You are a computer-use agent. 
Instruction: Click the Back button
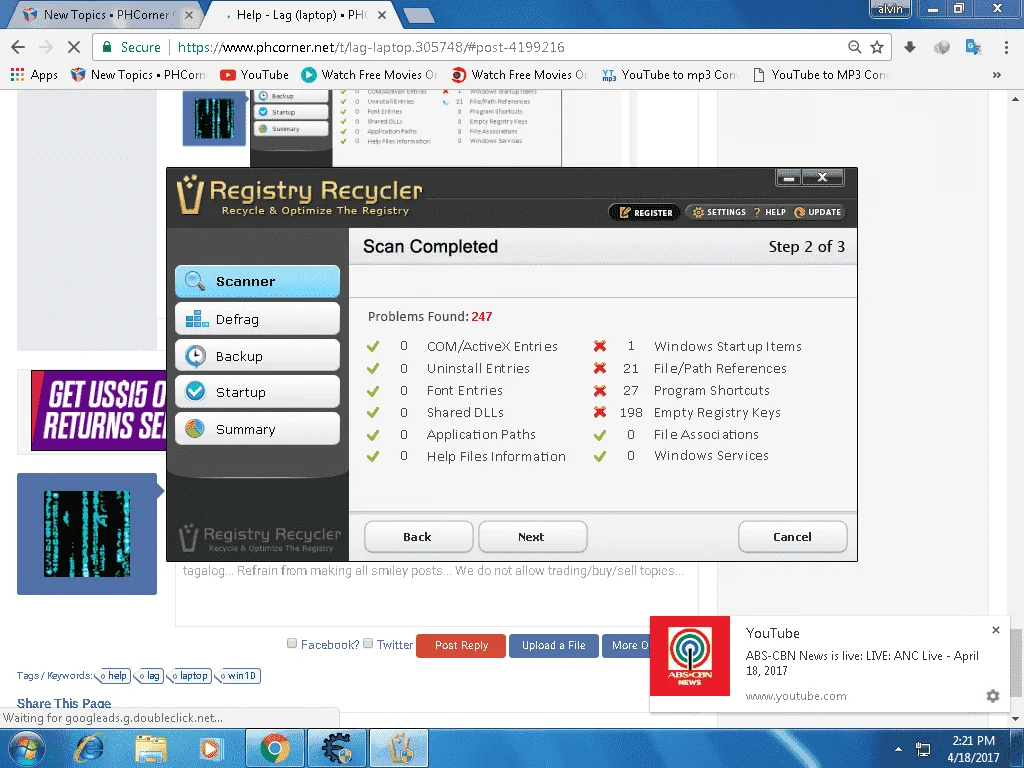tap(418, 537)
